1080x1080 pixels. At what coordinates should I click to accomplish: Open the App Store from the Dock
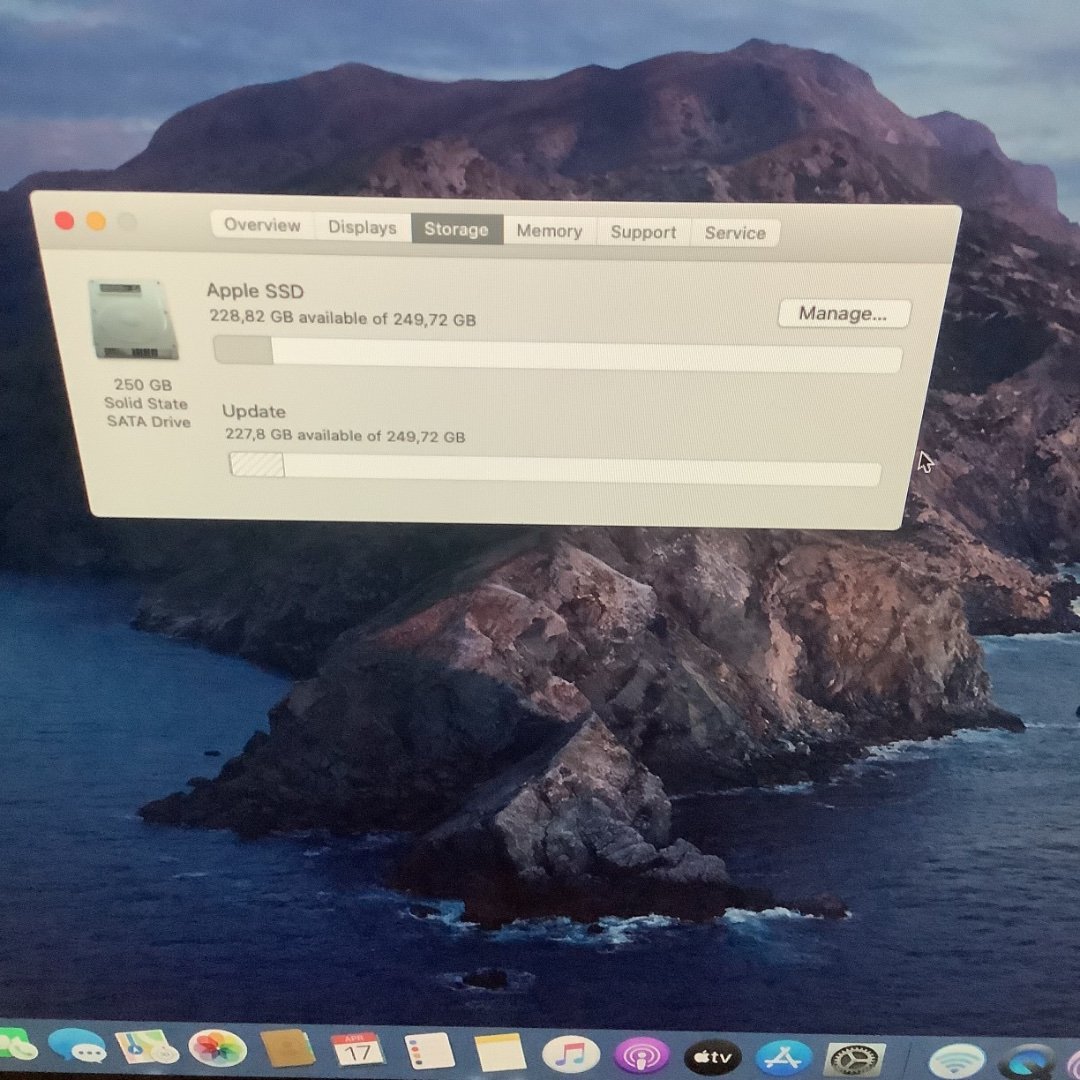pos(783,1058)
